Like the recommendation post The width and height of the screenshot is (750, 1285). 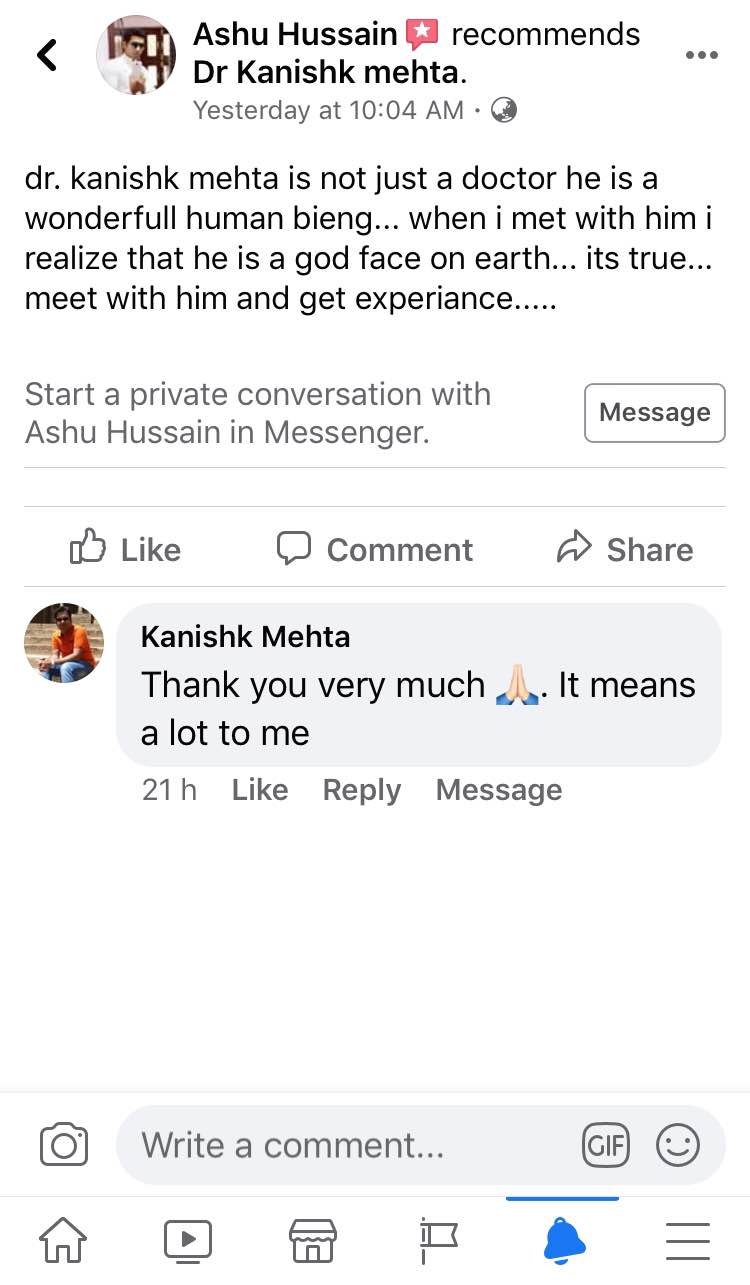(125, 549)
